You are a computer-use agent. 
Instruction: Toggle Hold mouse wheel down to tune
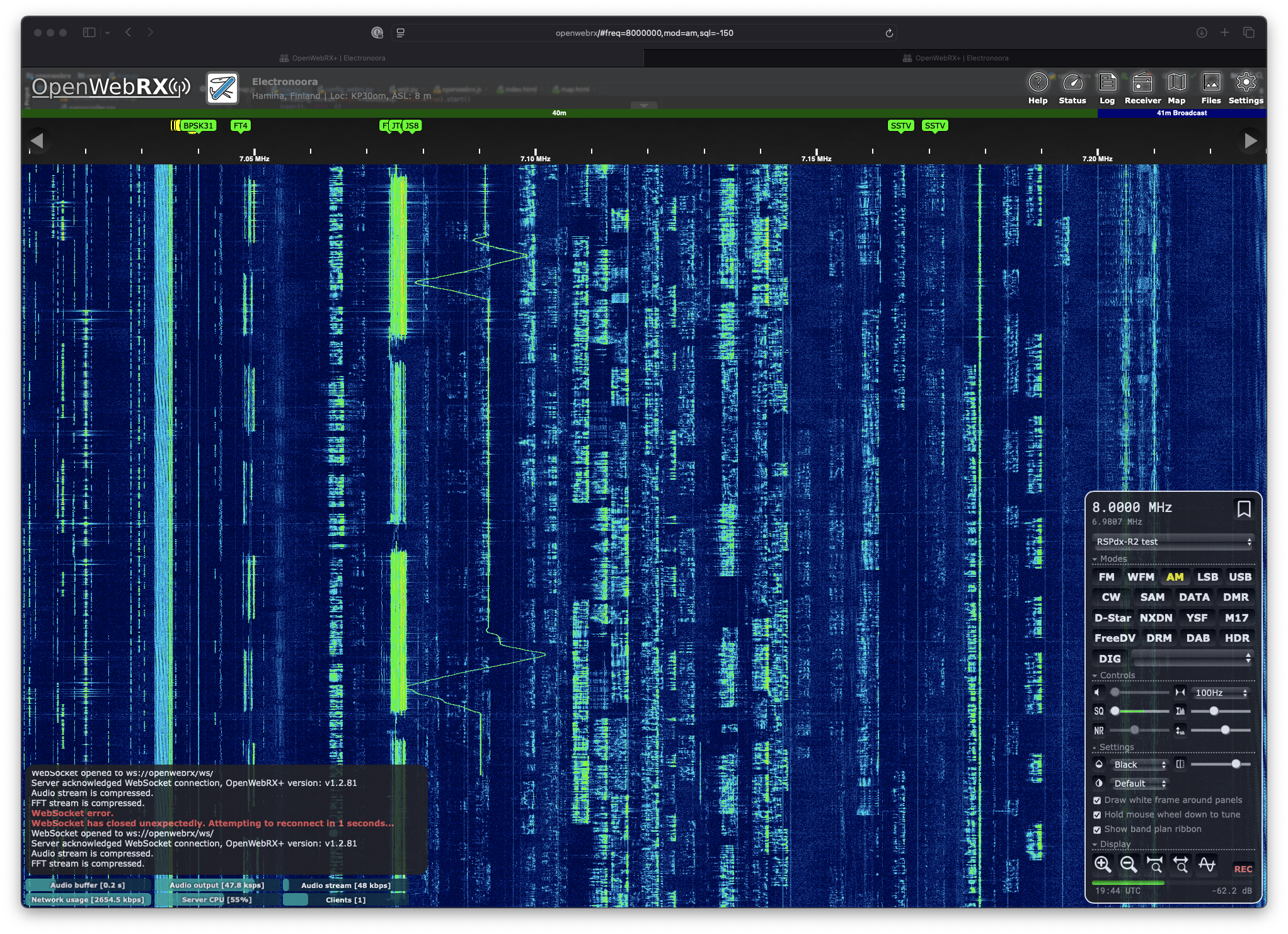click(x=1097, y=815)
